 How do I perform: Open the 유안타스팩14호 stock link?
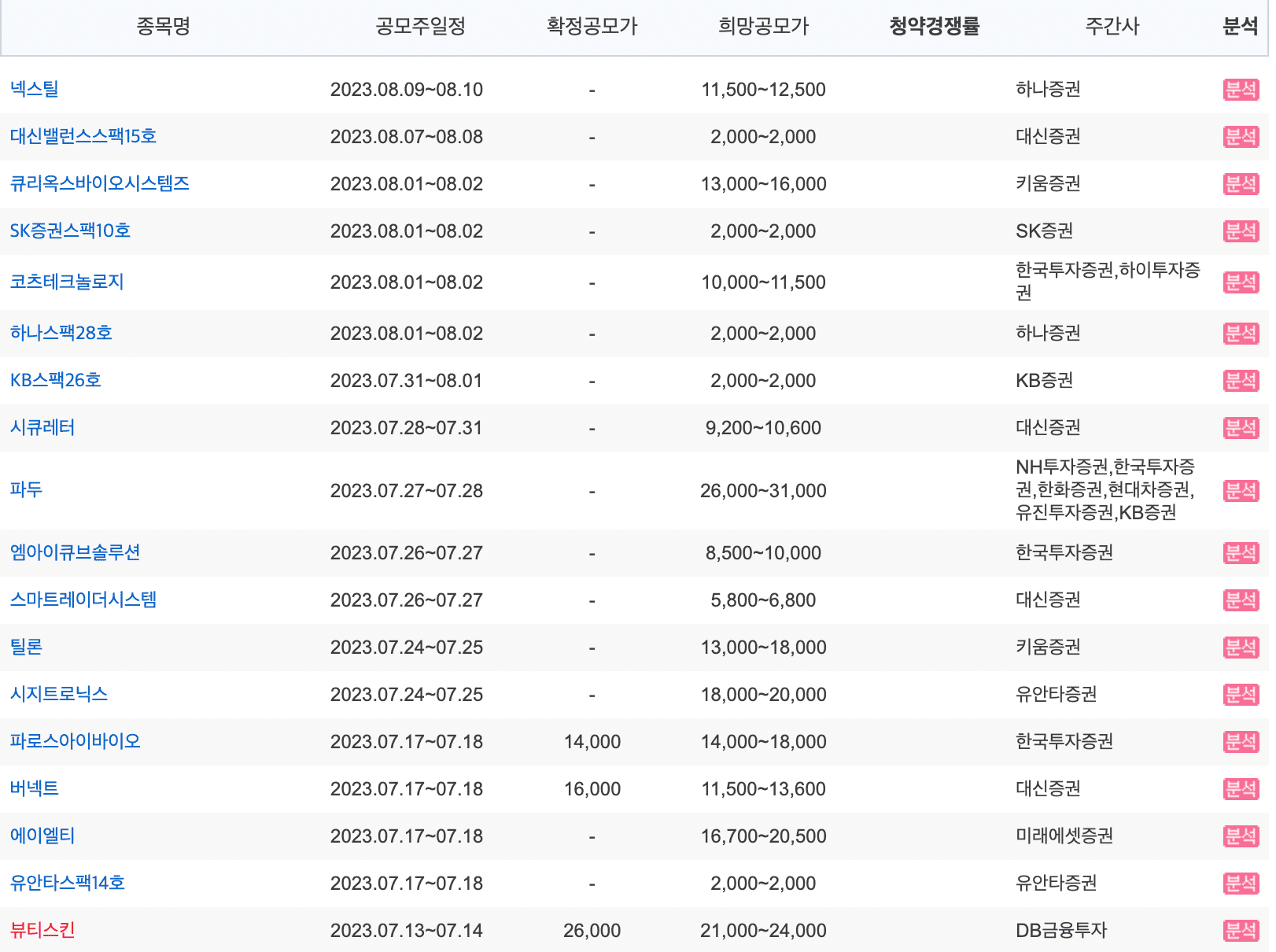[x=68, y=883]
